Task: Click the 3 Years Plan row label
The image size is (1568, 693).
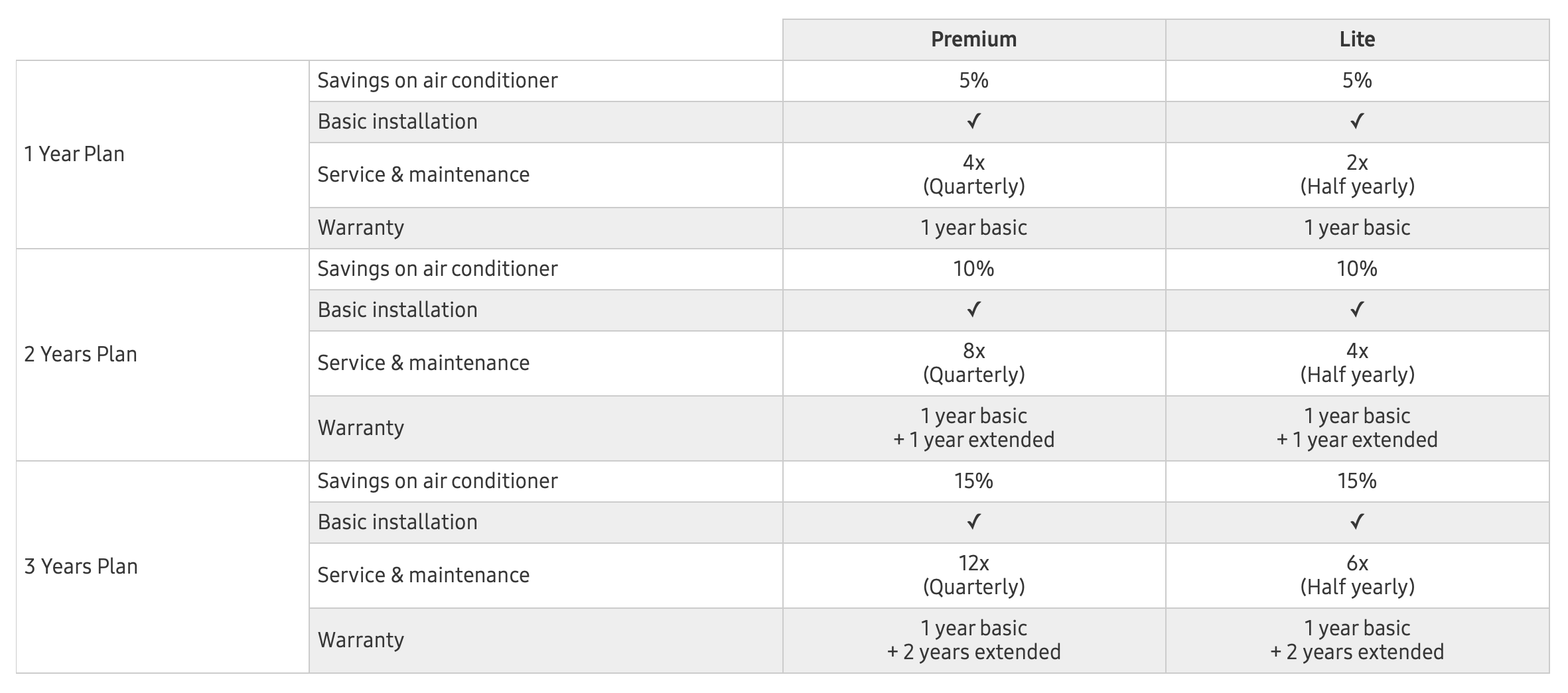Action: click(x=81, y=566)
